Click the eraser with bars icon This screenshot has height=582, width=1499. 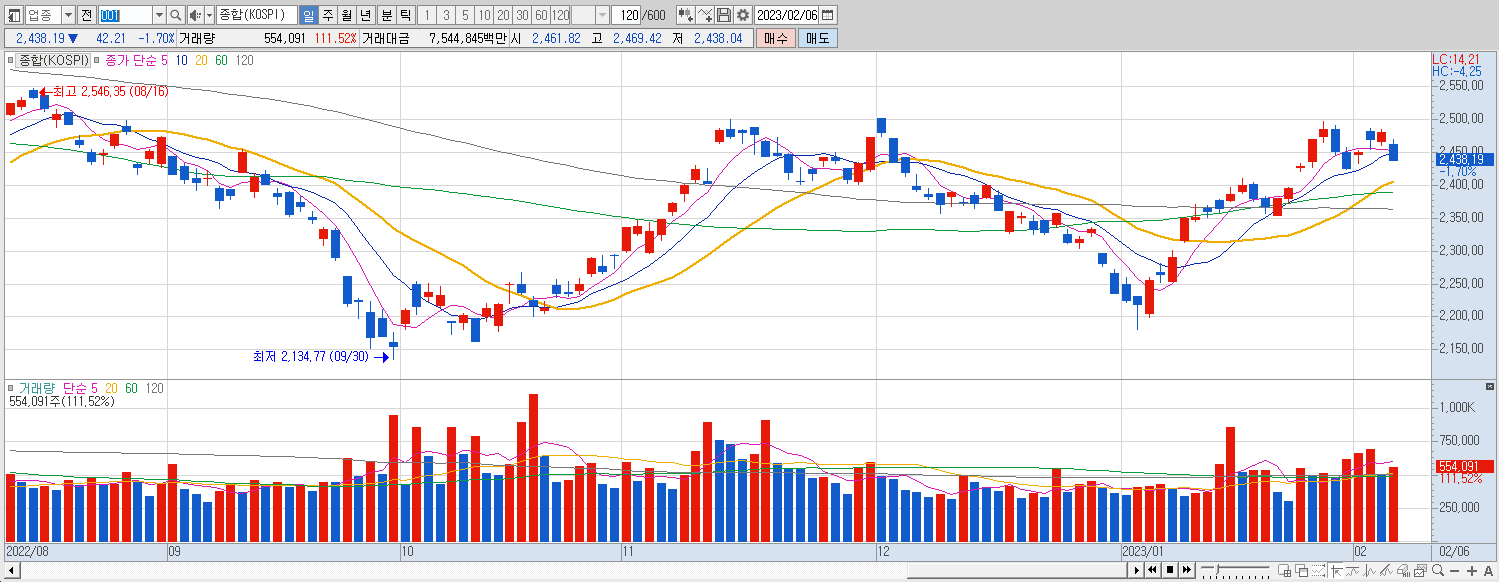[x=1403, y=571]
